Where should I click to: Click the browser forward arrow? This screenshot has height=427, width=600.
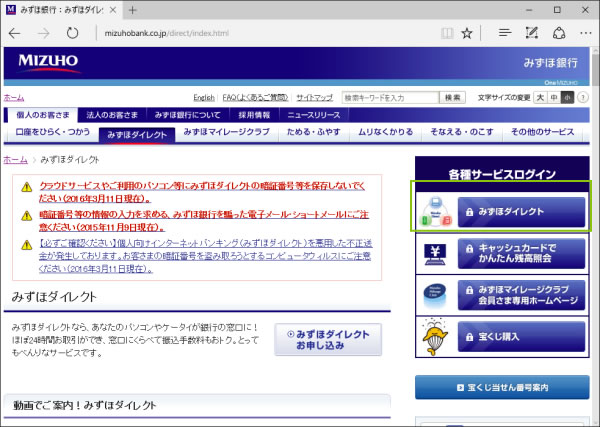point(43,33)
